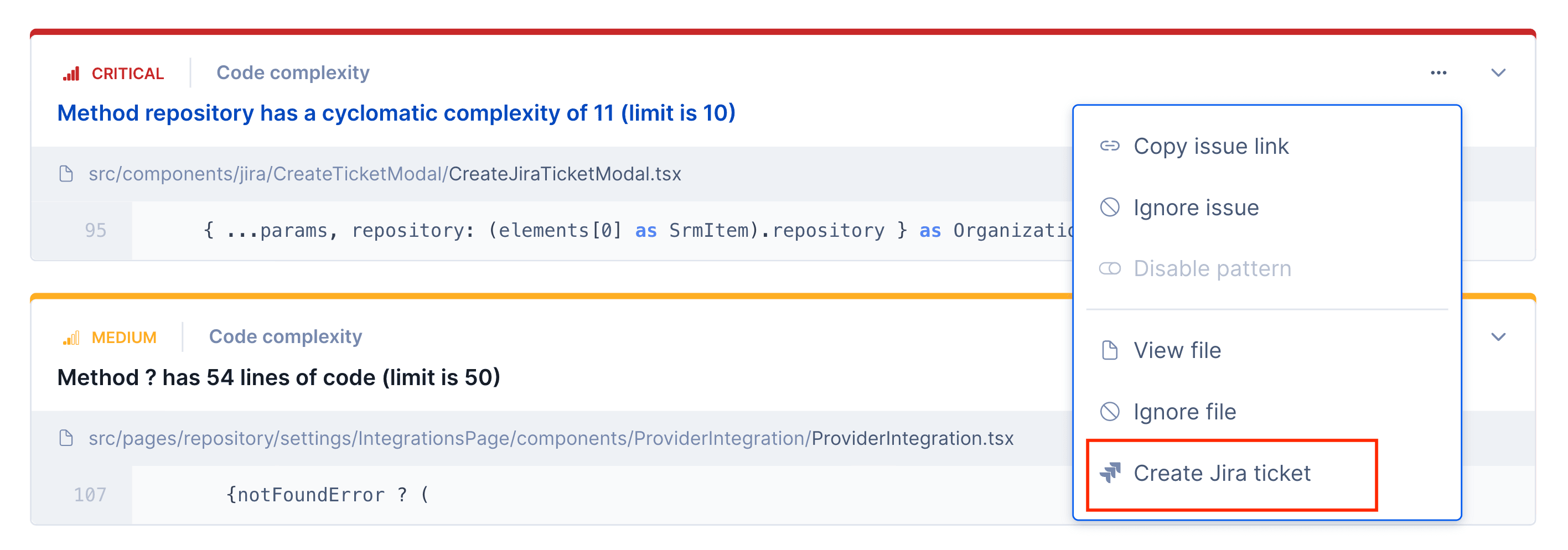The width and height of the screenshot is (1568, 550).
Task: Choose View file in the context menu
Action: point(1177,350)
